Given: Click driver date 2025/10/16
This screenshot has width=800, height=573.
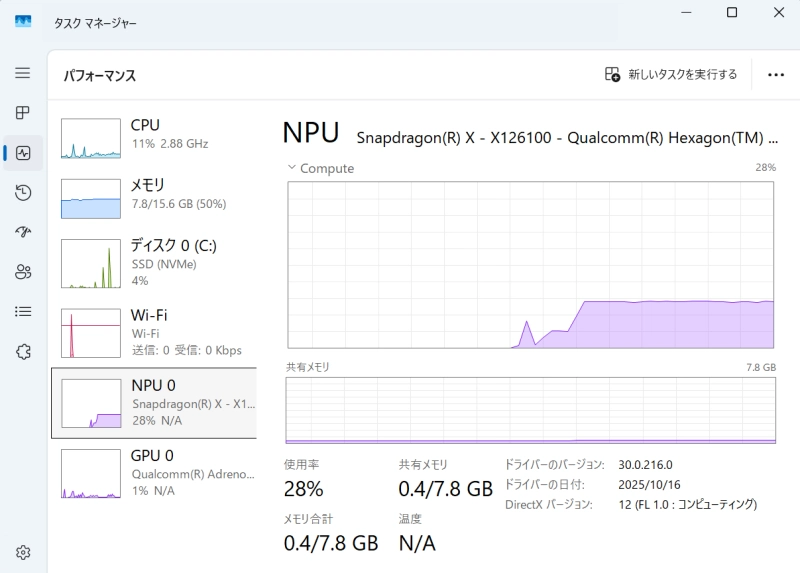Looking at the screenshot, I should tap(649, 485).
